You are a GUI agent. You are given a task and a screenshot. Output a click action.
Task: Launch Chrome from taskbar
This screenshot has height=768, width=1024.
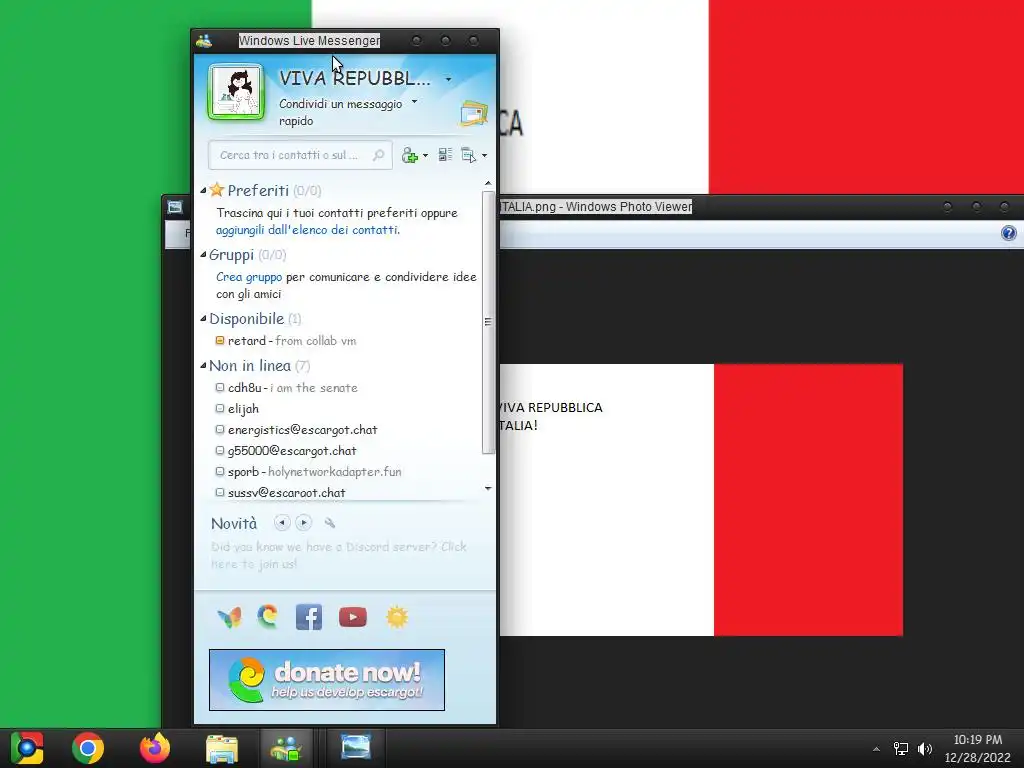pyautogui.click(x=88, y=748)
